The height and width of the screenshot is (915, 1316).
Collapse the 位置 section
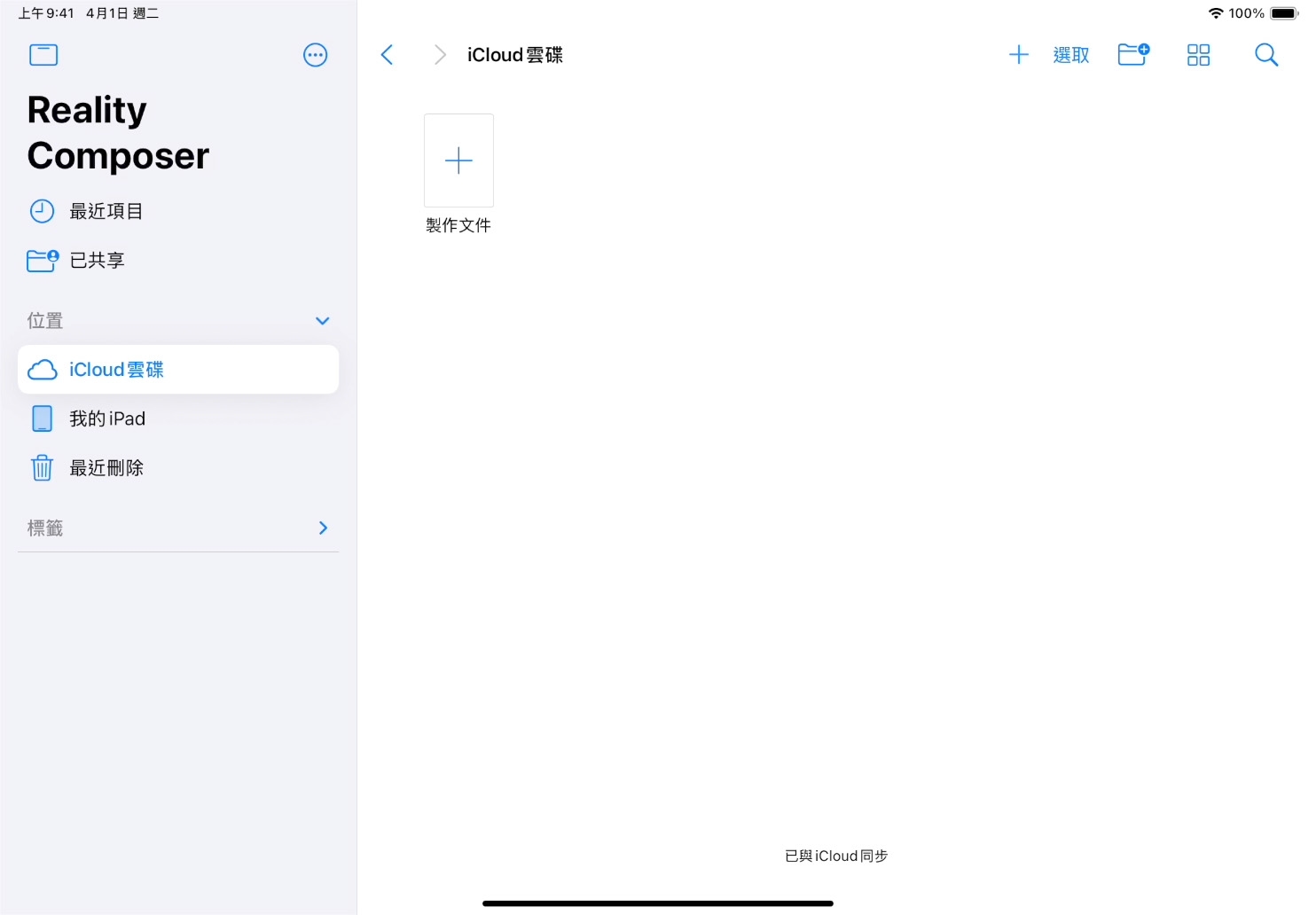click(323, 321)
